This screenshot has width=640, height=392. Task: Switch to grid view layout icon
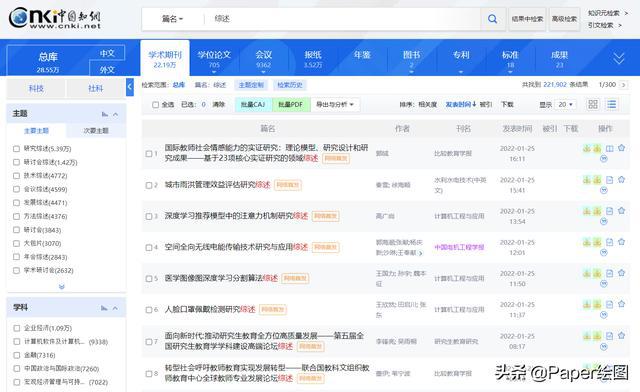tap(593, 105)
